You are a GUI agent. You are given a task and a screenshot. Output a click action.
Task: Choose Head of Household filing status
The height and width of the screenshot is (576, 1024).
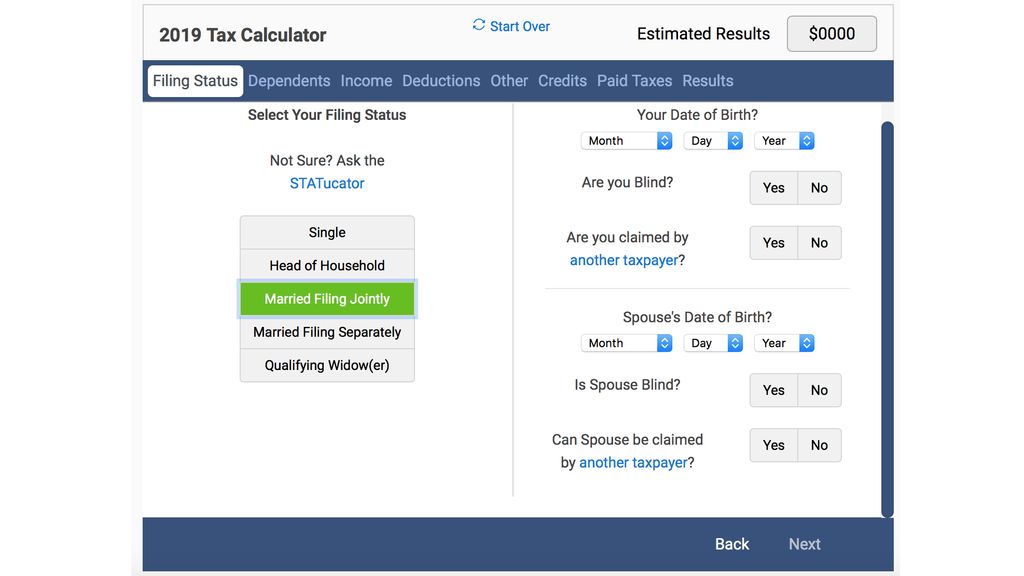327,265
